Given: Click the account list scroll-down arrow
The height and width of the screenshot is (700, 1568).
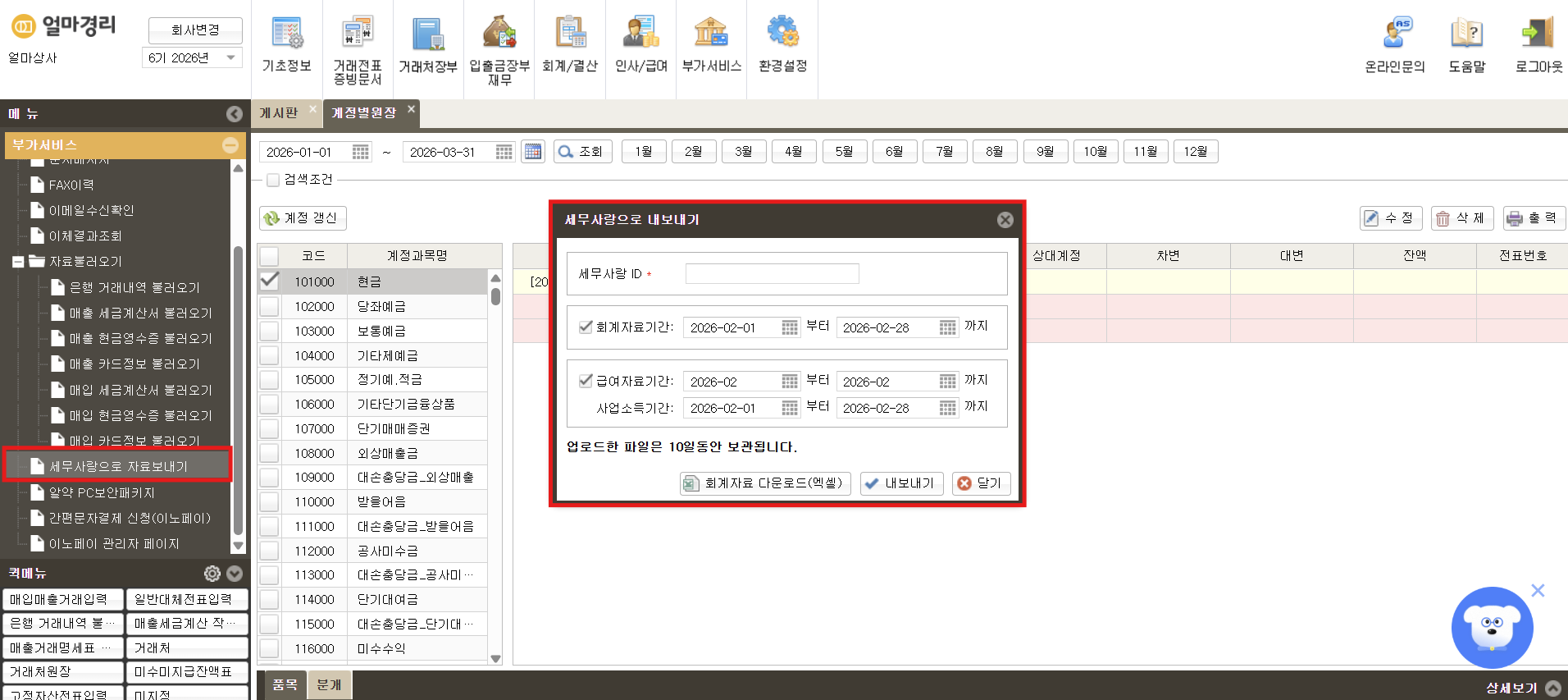Looking at the screenshot, I should (495, 658).
